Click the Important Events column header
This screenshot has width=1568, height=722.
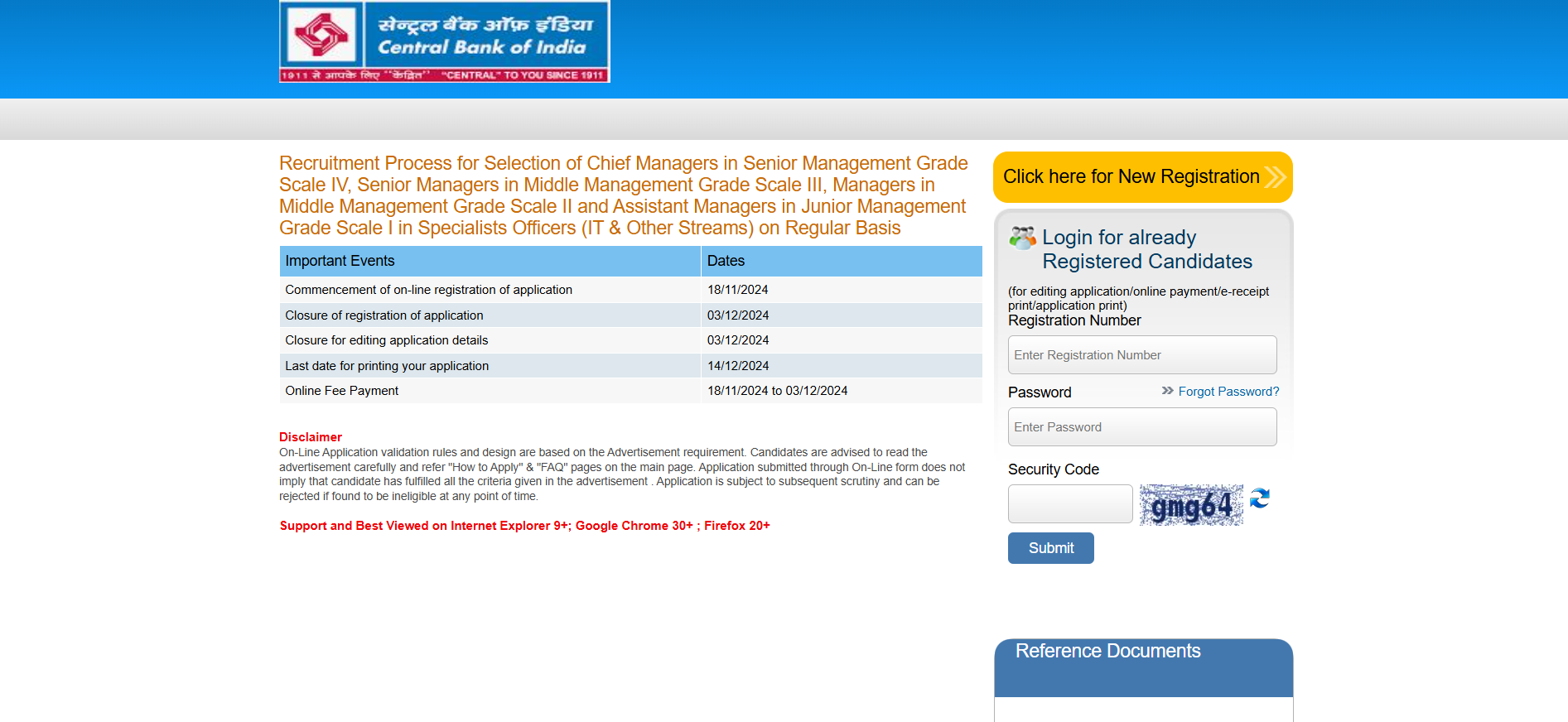pos(490,261)
